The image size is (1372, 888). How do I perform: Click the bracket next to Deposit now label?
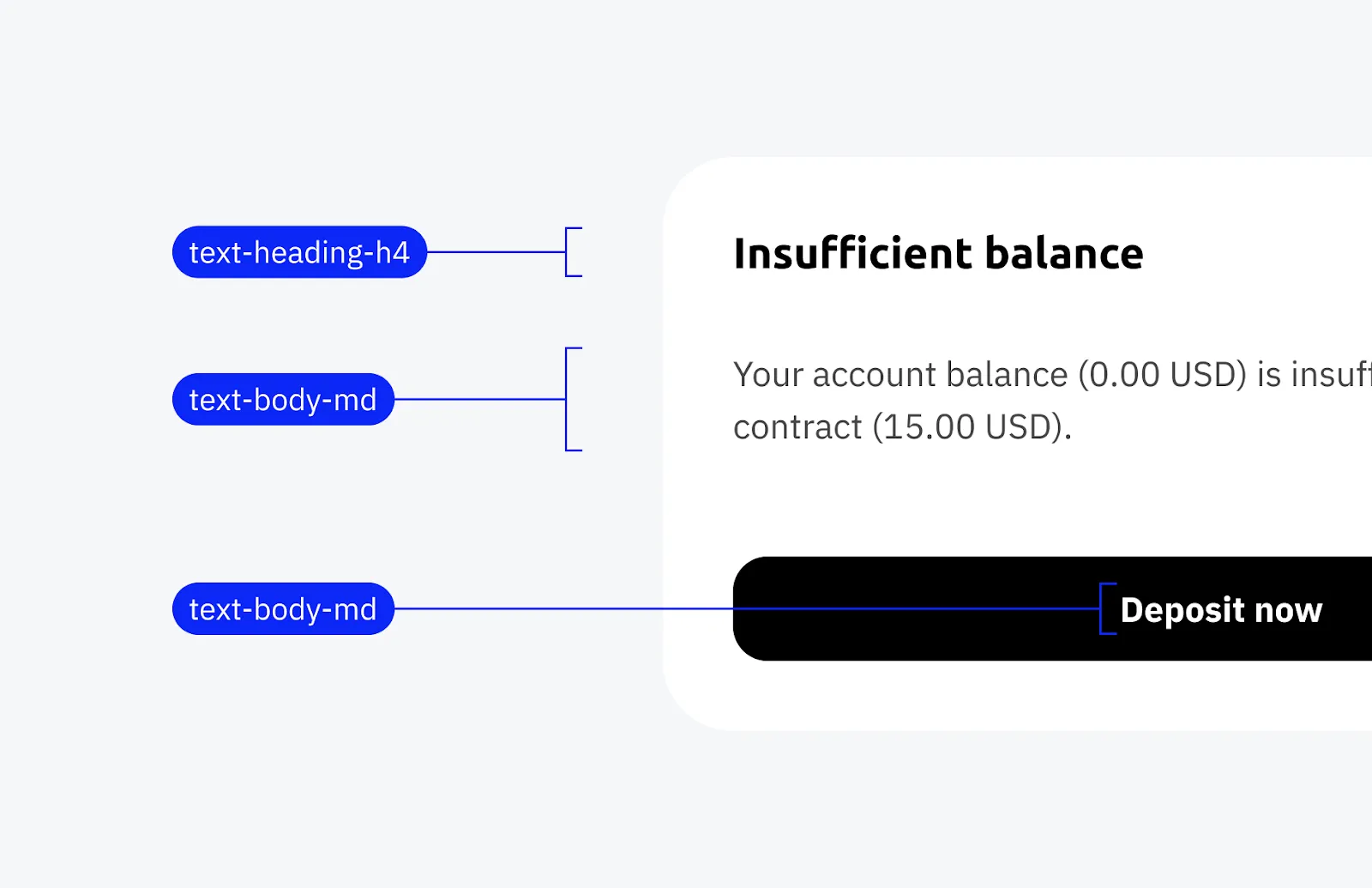pos(1106,609)
